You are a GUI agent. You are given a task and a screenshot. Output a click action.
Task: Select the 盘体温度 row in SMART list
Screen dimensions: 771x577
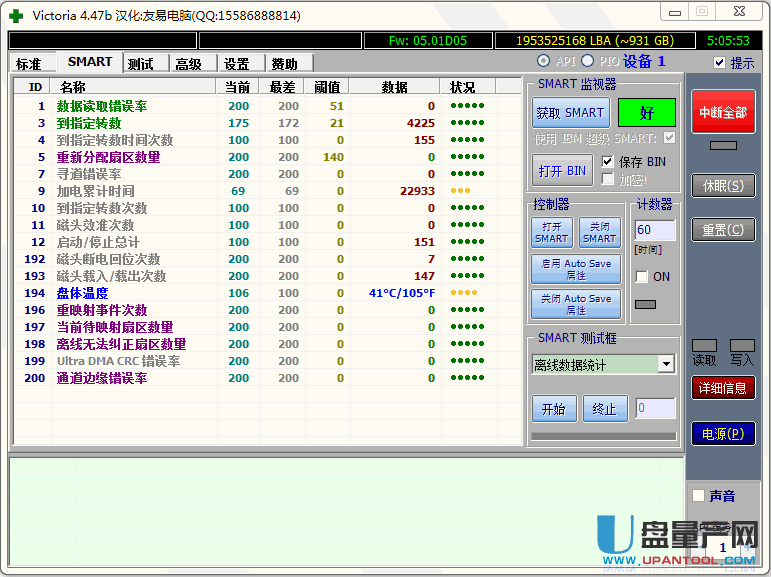coord(82,293)
